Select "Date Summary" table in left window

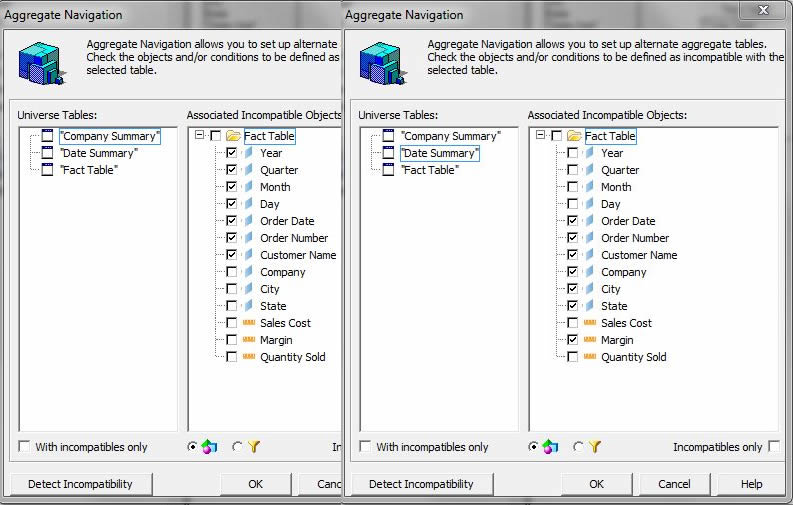pos(99,153)
